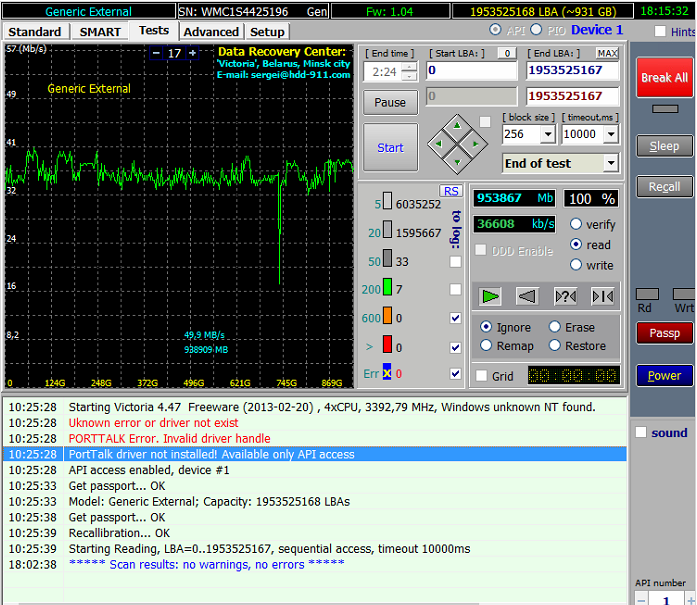Switch to the SMART tab
Viewport: 697px width, 605px height.
pyautogui.click(x=100, y=31)
